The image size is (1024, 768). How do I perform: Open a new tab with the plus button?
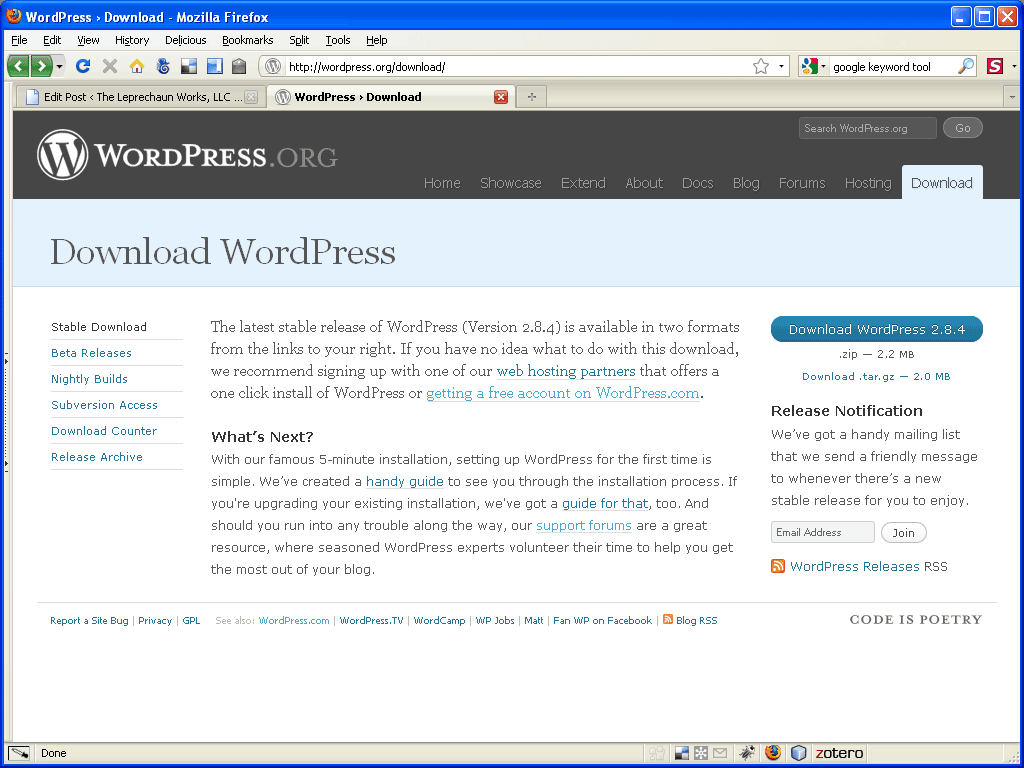pos(532,97)
